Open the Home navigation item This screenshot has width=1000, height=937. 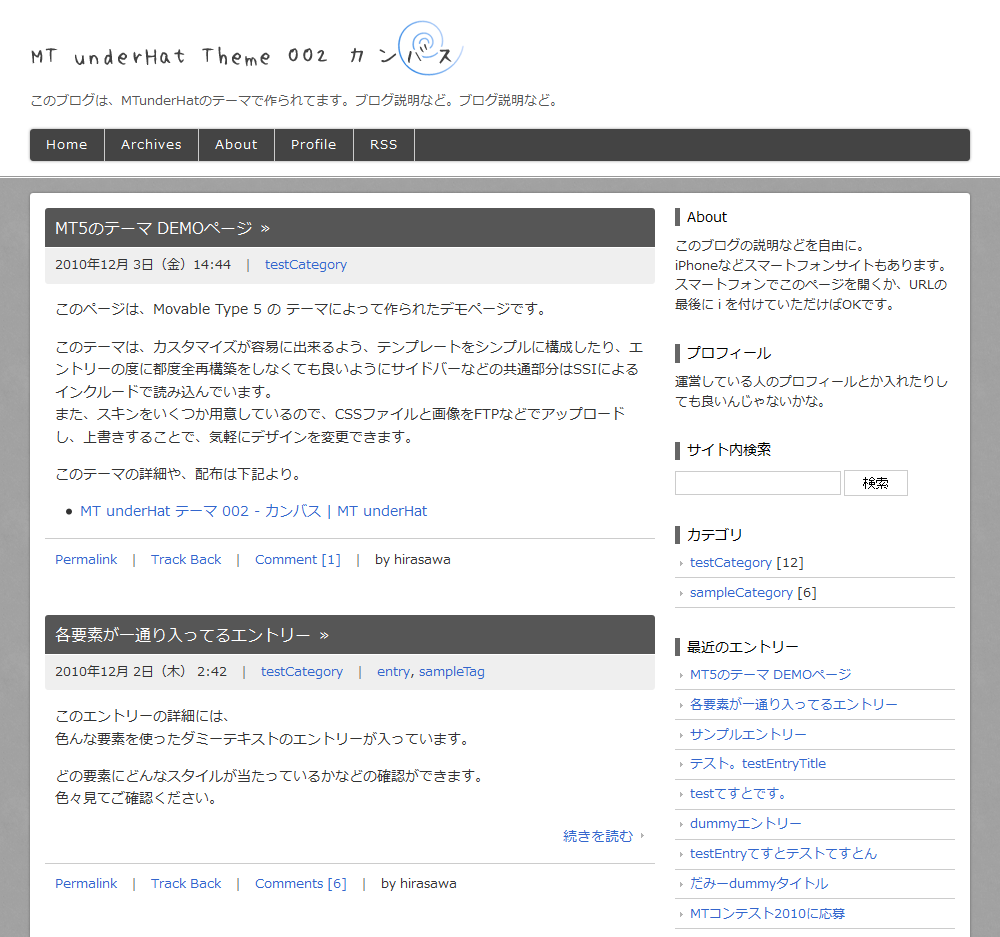(x=67, y=145)
